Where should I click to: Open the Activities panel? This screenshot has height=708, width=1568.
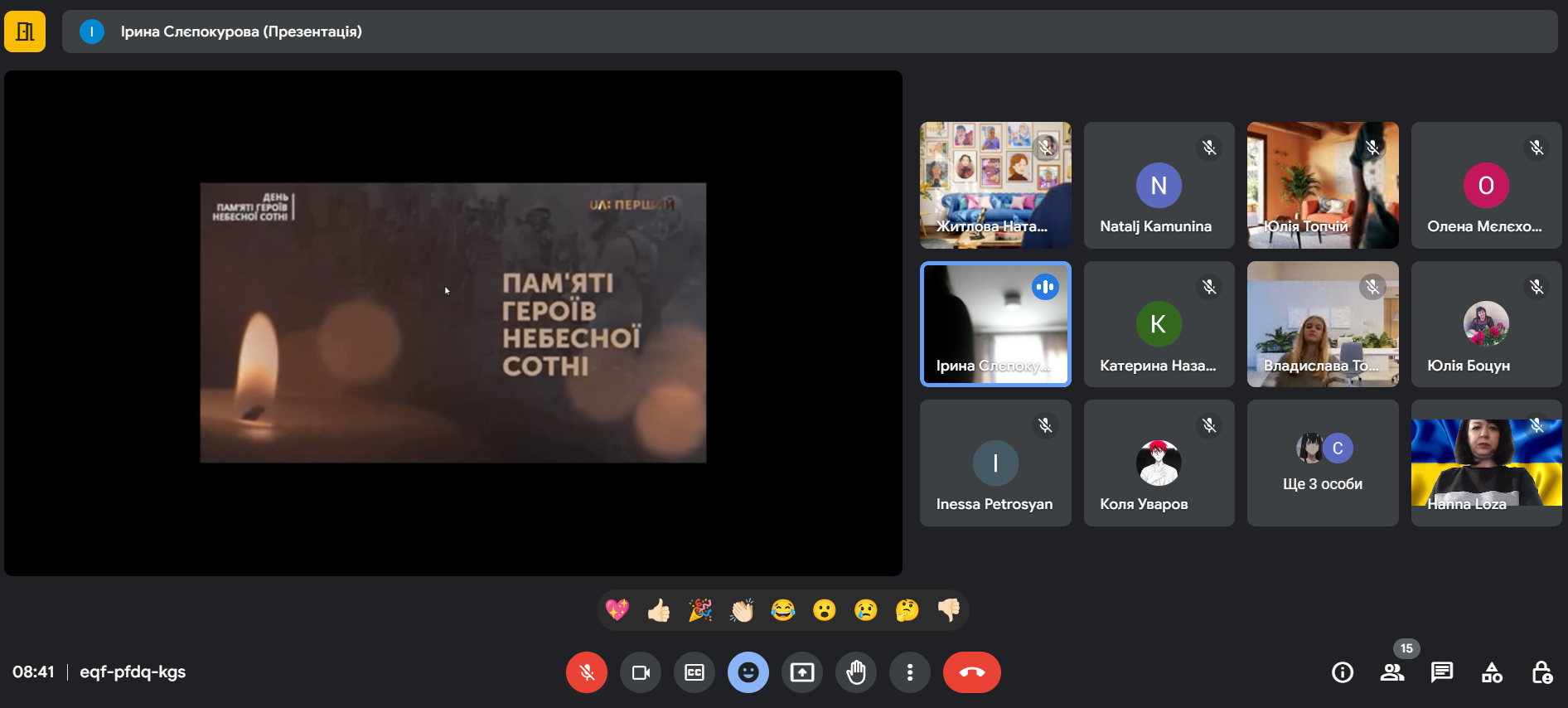[x=1492, y=672]
